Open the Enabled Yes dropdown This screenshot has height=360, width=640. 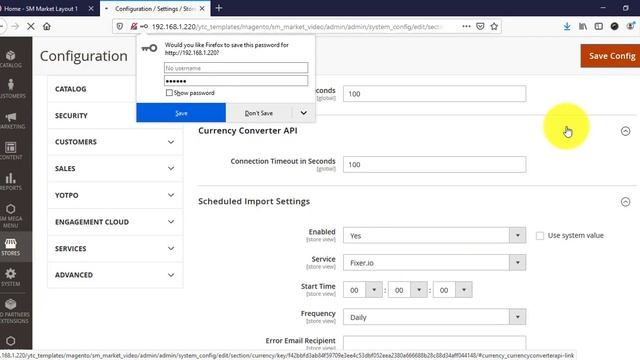(x=434, y=236)
